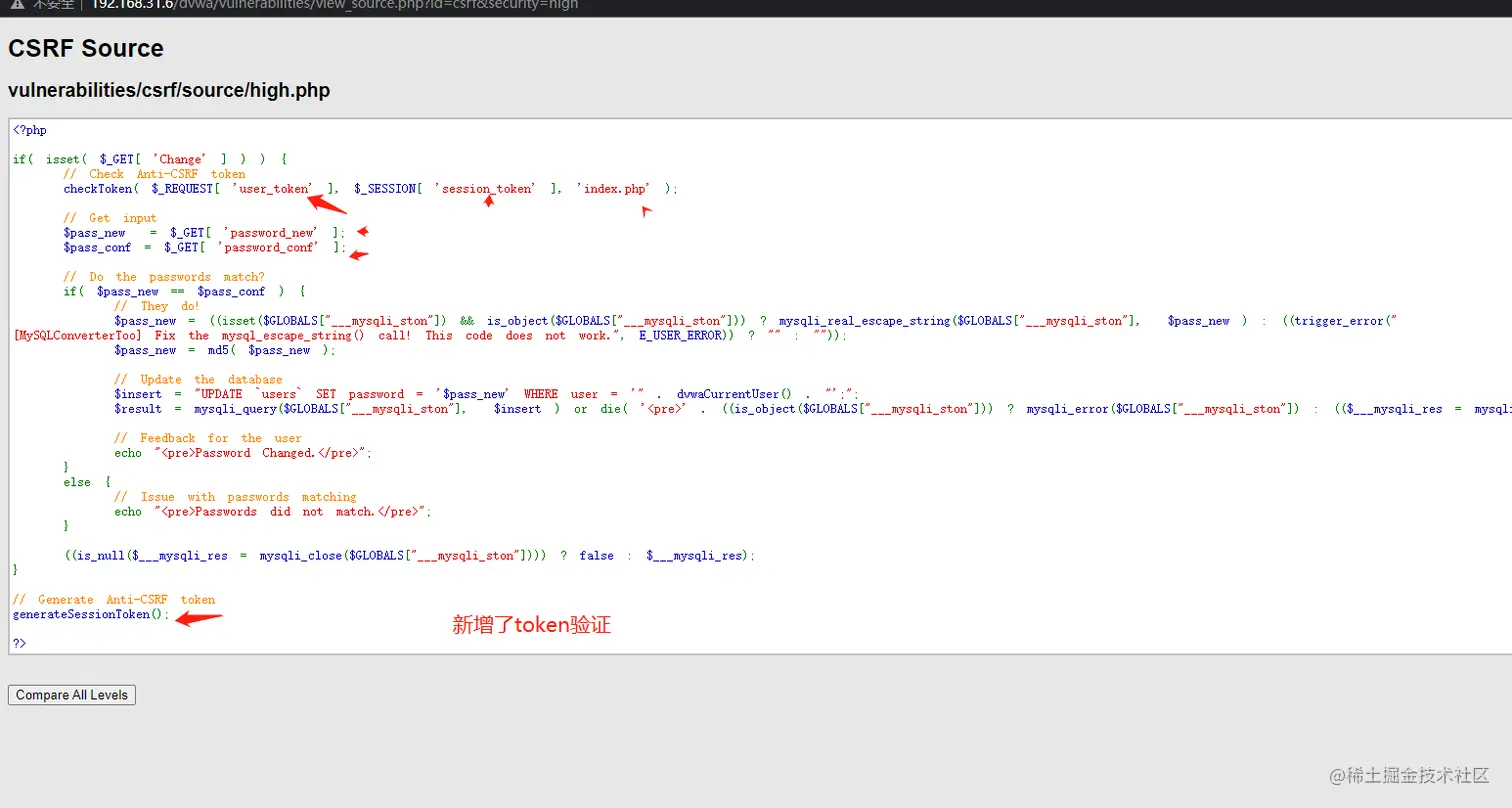
Task: Click the MySQLConverterToo error message line
Action: (x=431, y=336)
